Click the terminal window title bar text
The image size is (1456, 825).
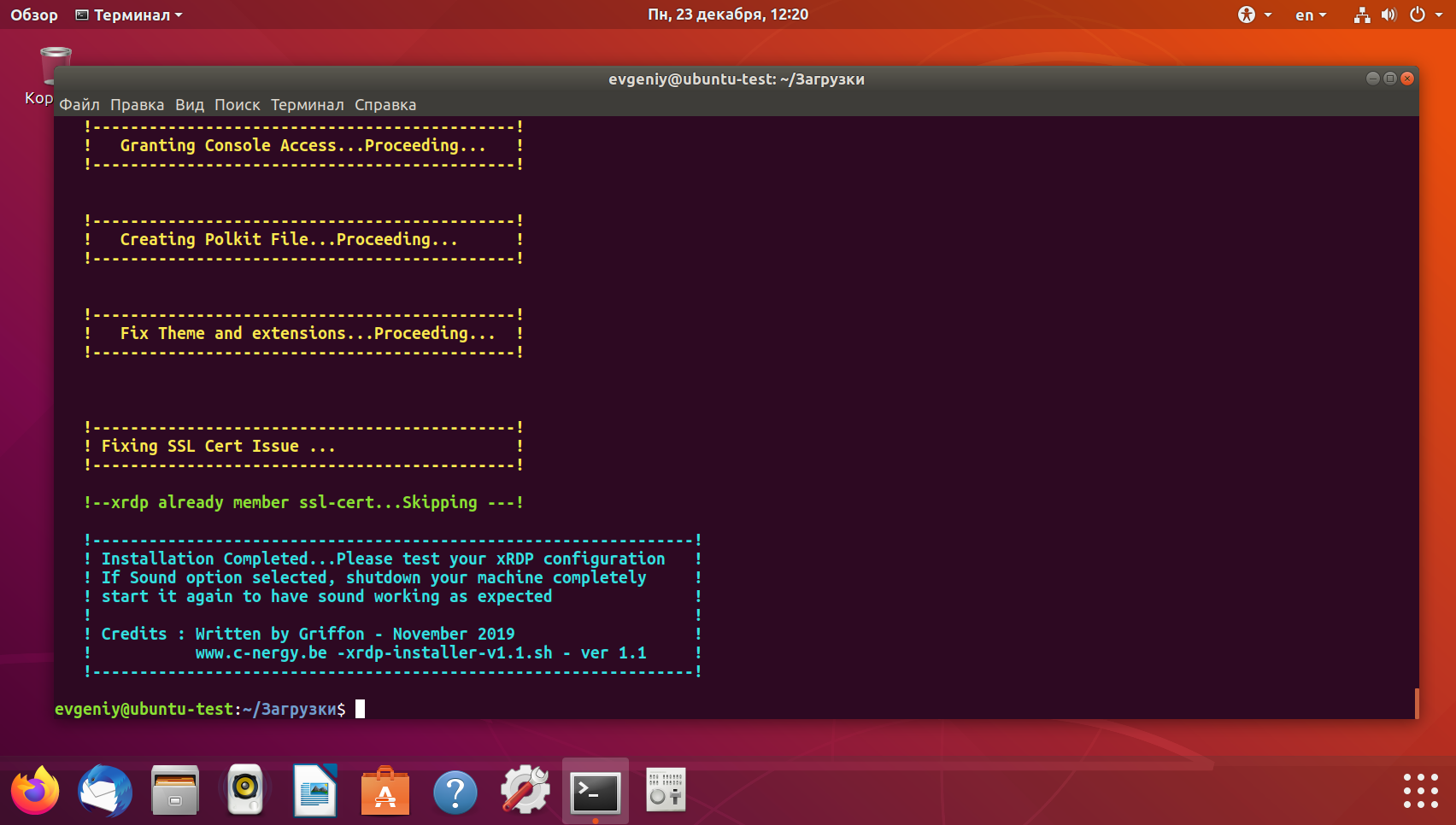(737, 79)
